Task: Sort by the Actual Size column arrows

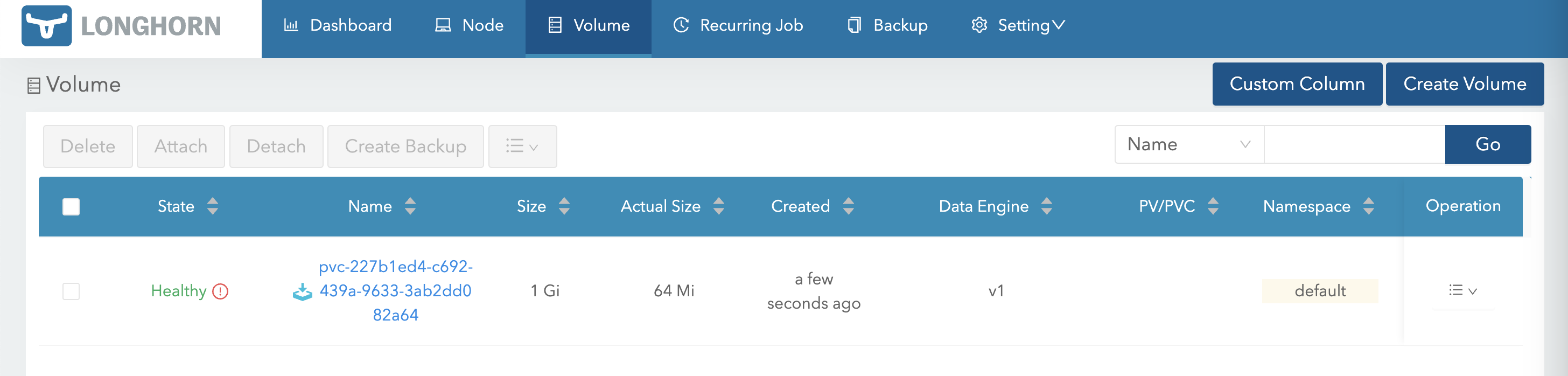Action: point(718,206)
